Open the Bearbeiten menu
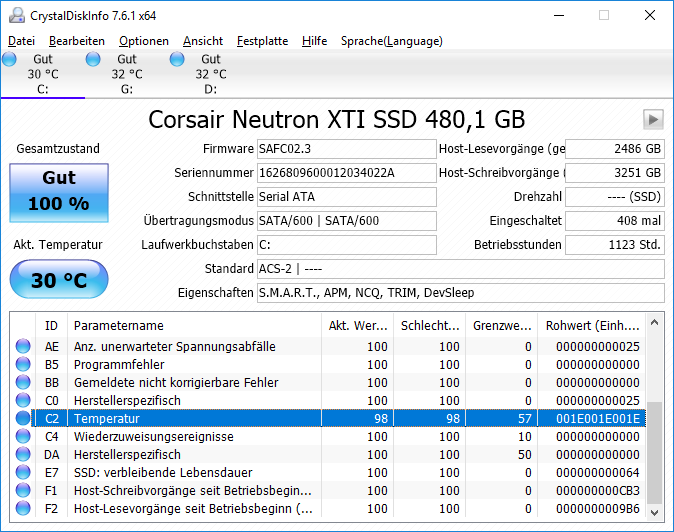This screenshot has width=674, height=532. 77,41
